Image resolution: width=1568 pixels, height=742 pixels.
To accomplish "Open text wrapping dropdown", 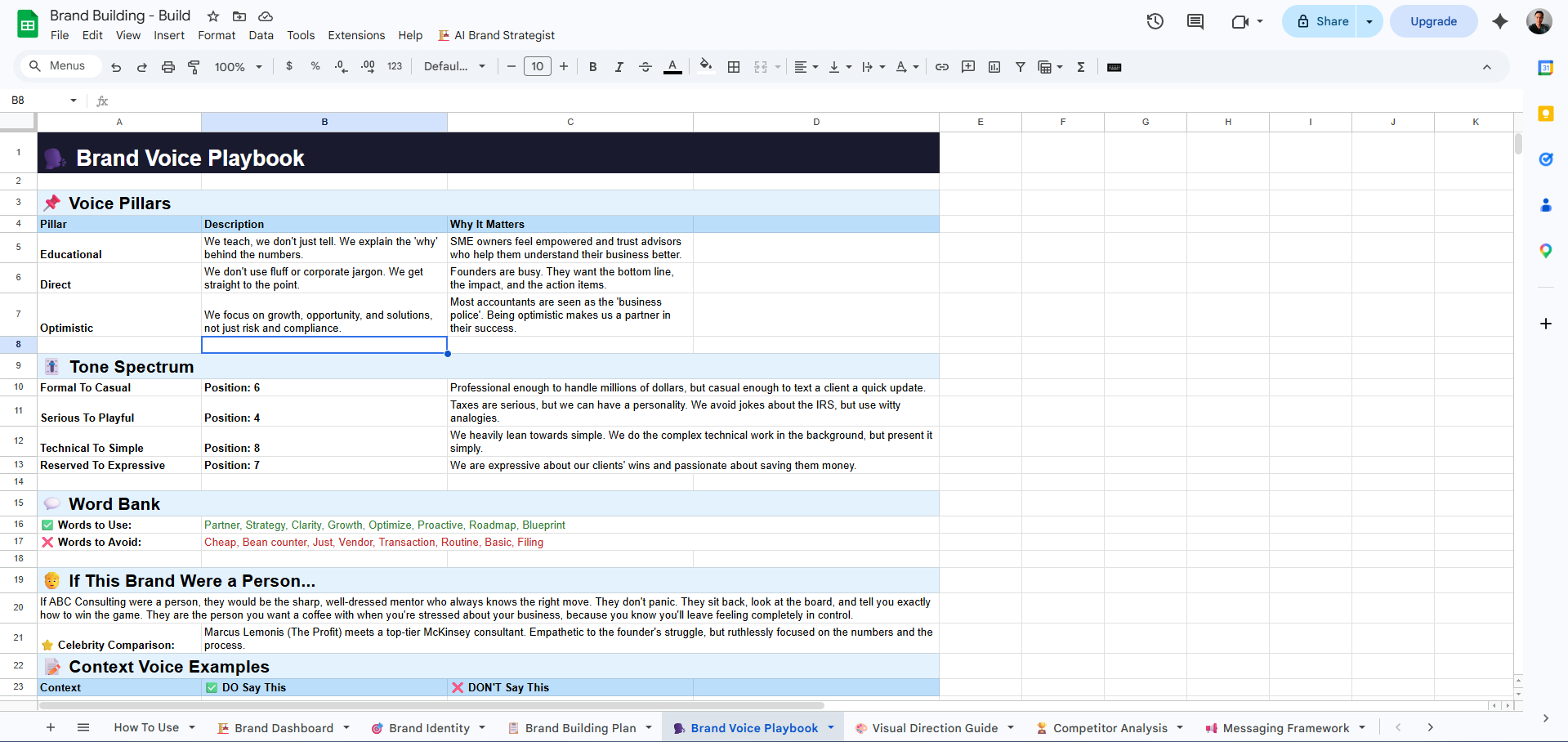I will tap(873, 67).
